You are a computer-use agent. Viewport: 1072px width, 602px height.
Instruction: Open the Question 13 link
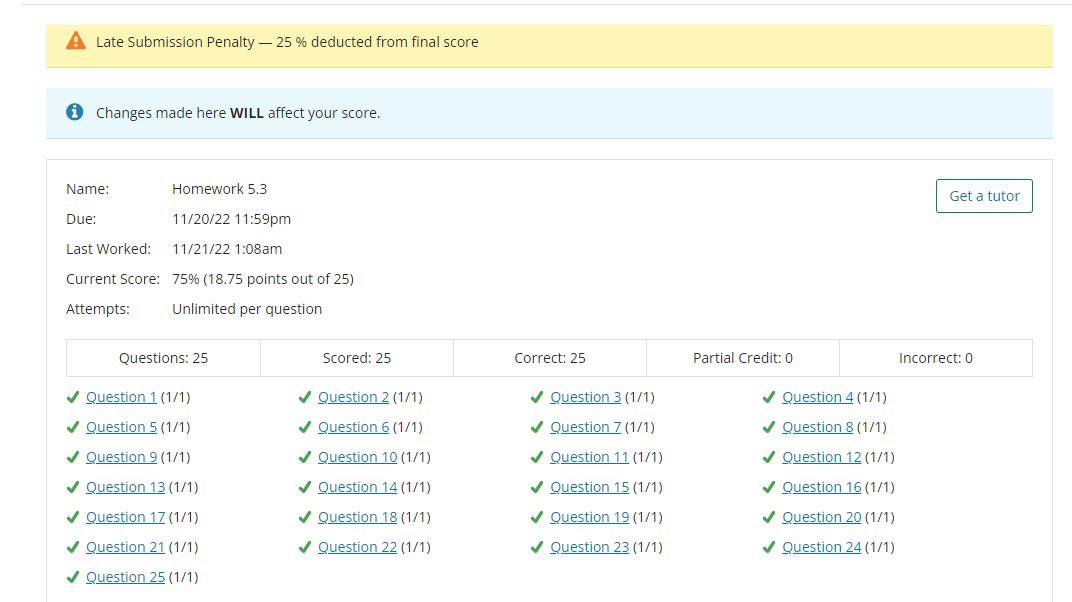[125, 487]
